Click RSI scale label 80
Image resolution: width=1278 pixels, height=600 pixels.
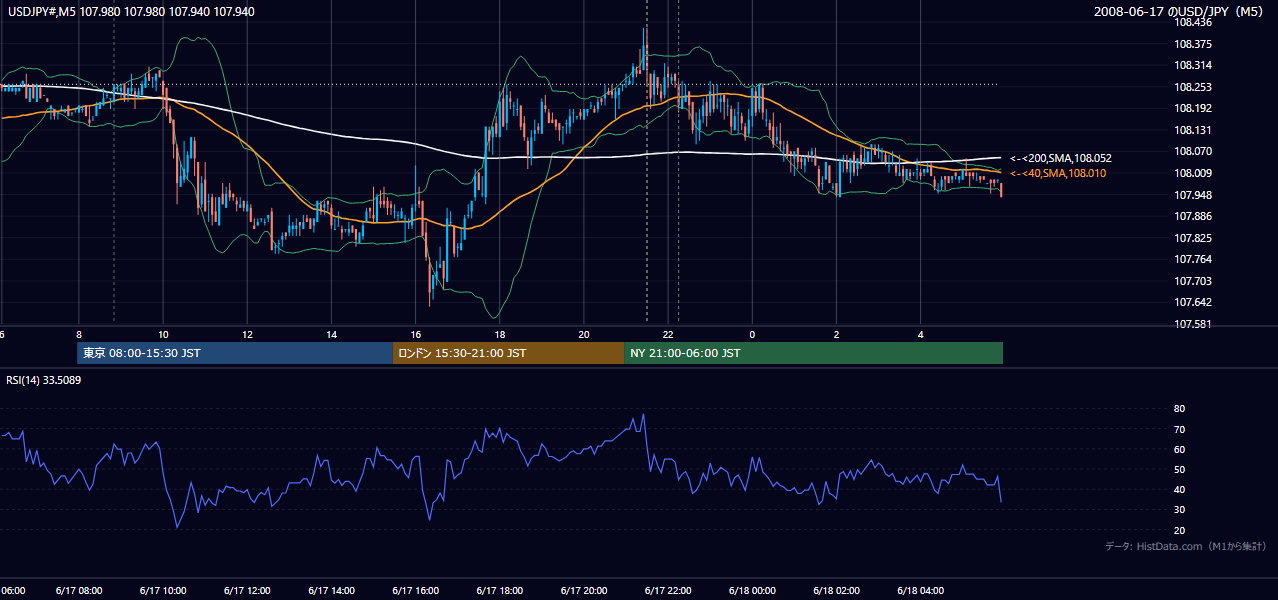1179,409
